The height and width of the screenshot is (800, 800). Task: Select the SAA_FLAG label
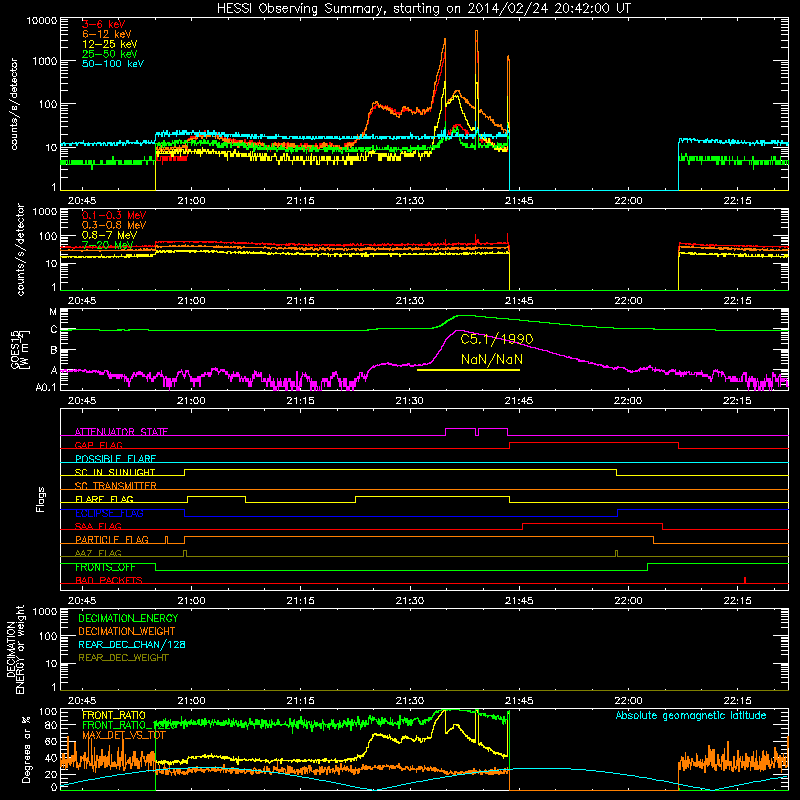point(98,527)
